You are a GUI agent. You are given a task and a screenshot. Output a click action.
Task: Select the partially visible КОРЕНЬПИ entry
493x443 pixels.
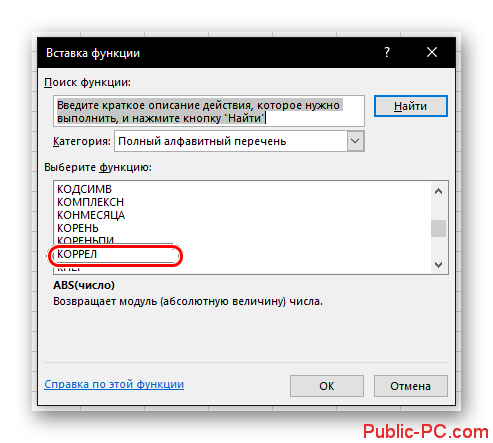[x=85, y=240]
